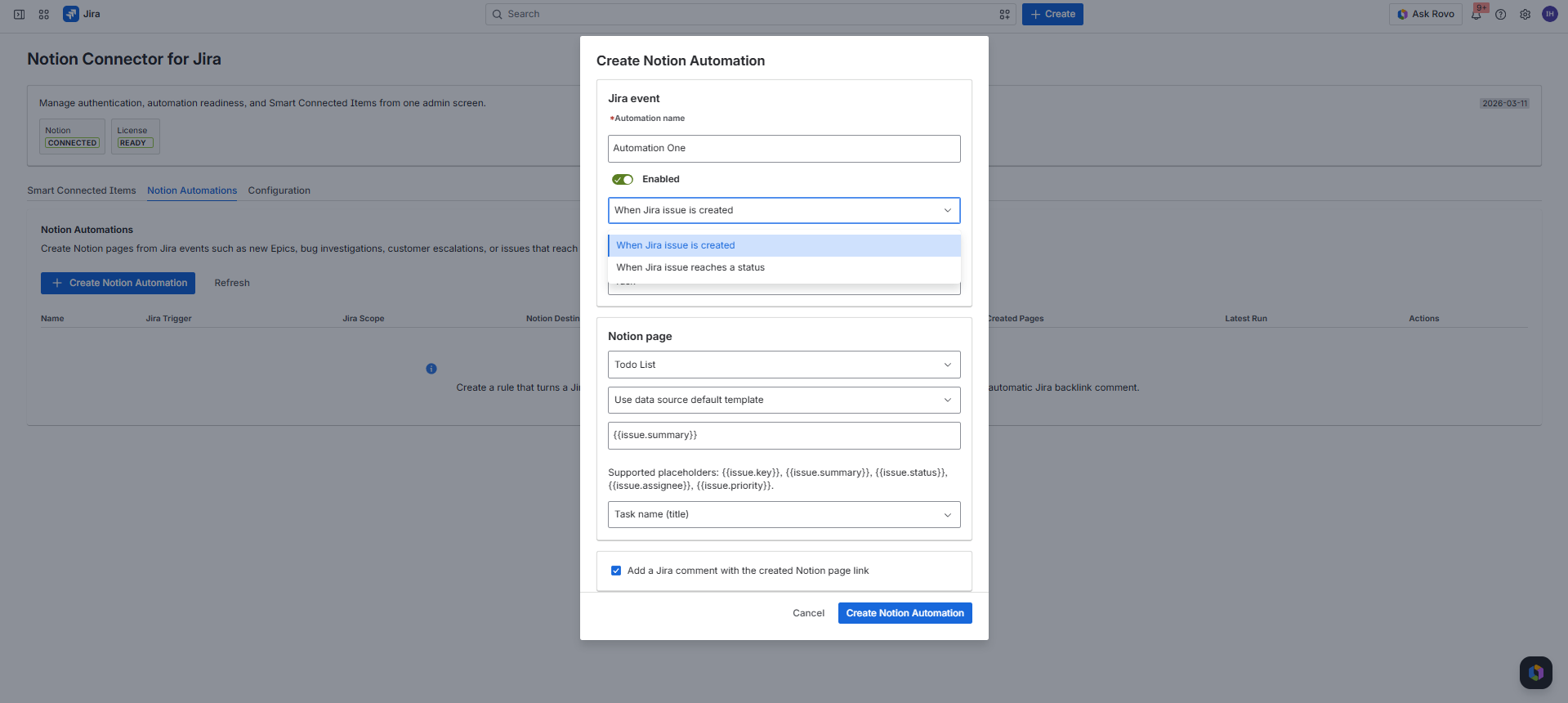
Task: Open the settings gear icon
Action: (1526, 14)
